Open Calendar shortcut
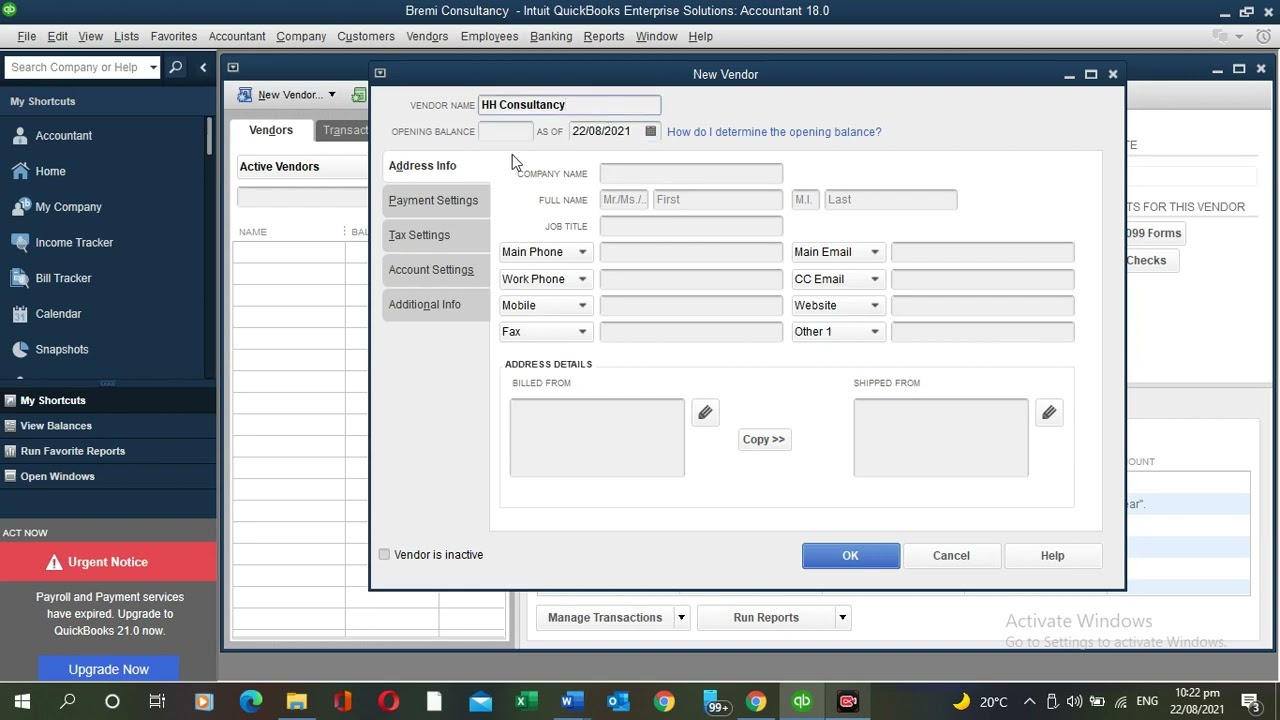 click(58, 314)
